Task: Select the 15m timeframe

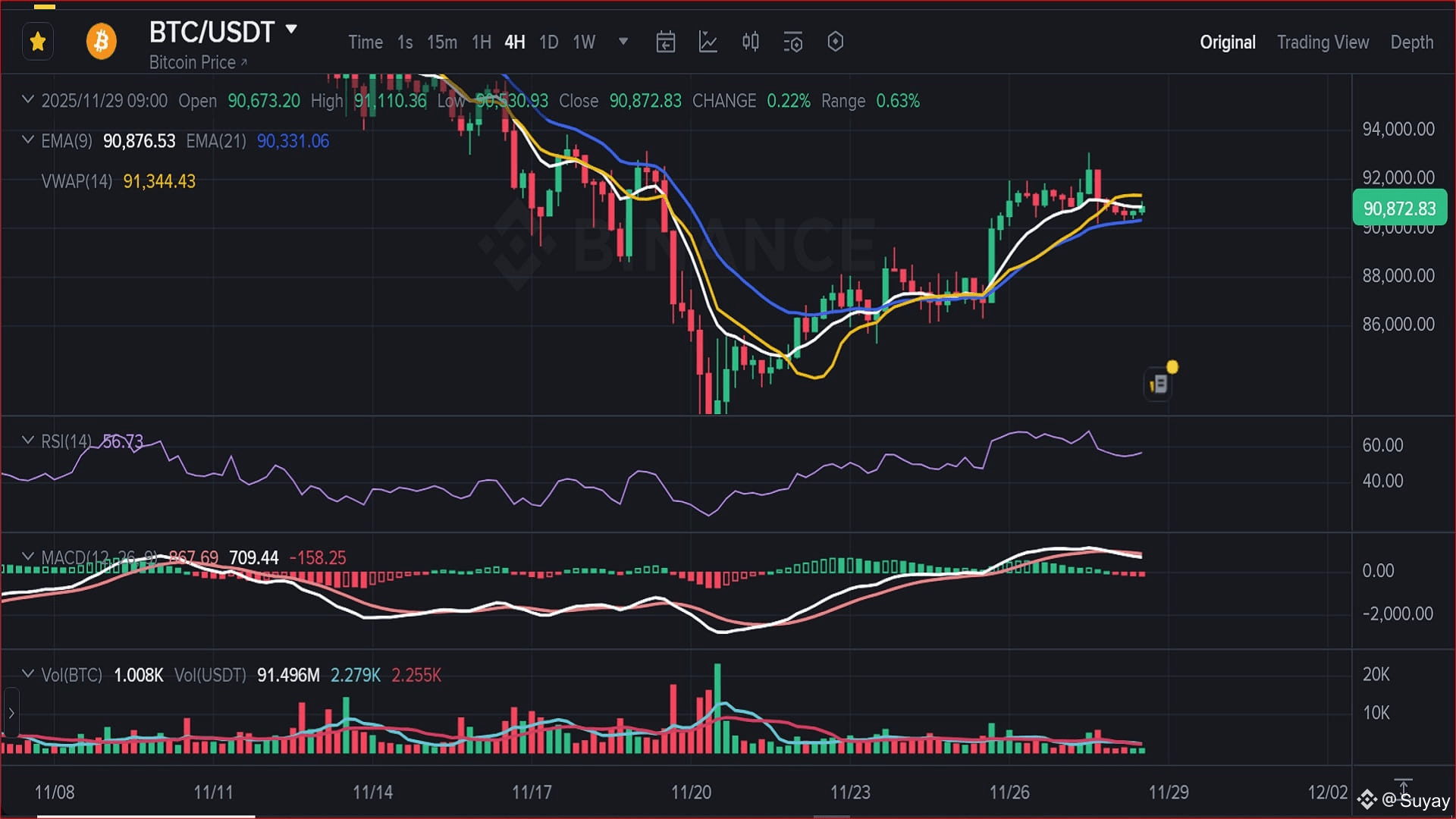Action: click(441, 42)
